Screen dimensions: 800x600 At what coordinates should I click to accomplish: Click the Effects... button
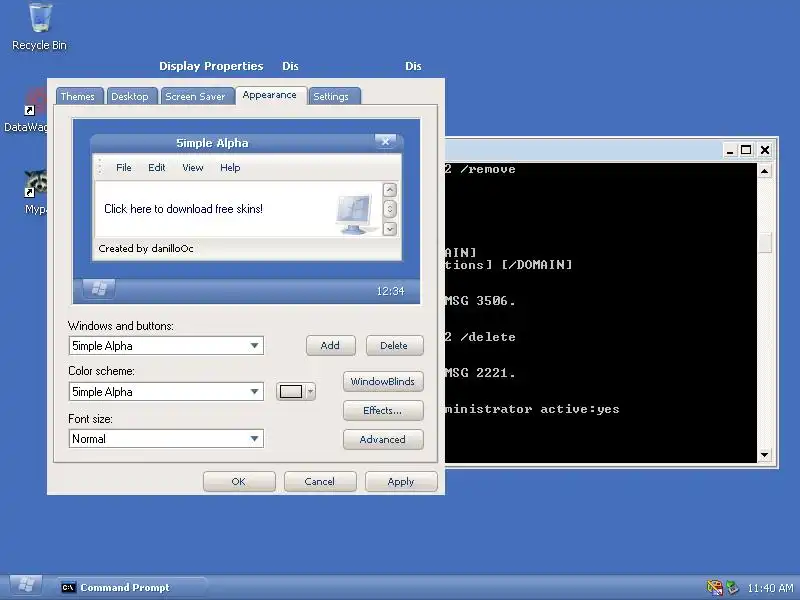[383, 410]
